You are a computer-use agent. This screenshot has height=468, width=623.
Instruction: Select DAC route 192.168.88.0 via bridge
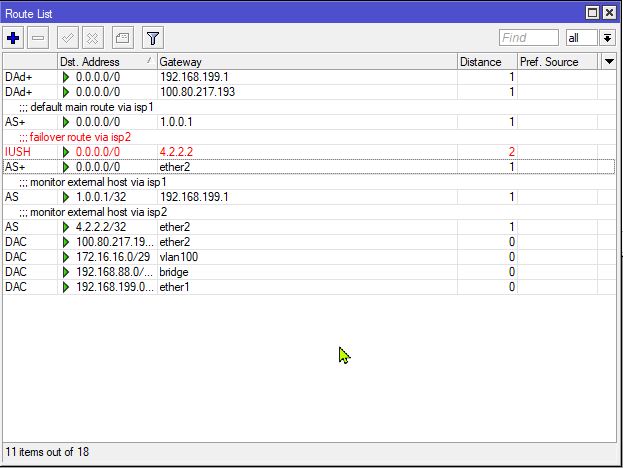tap(309, 272)
